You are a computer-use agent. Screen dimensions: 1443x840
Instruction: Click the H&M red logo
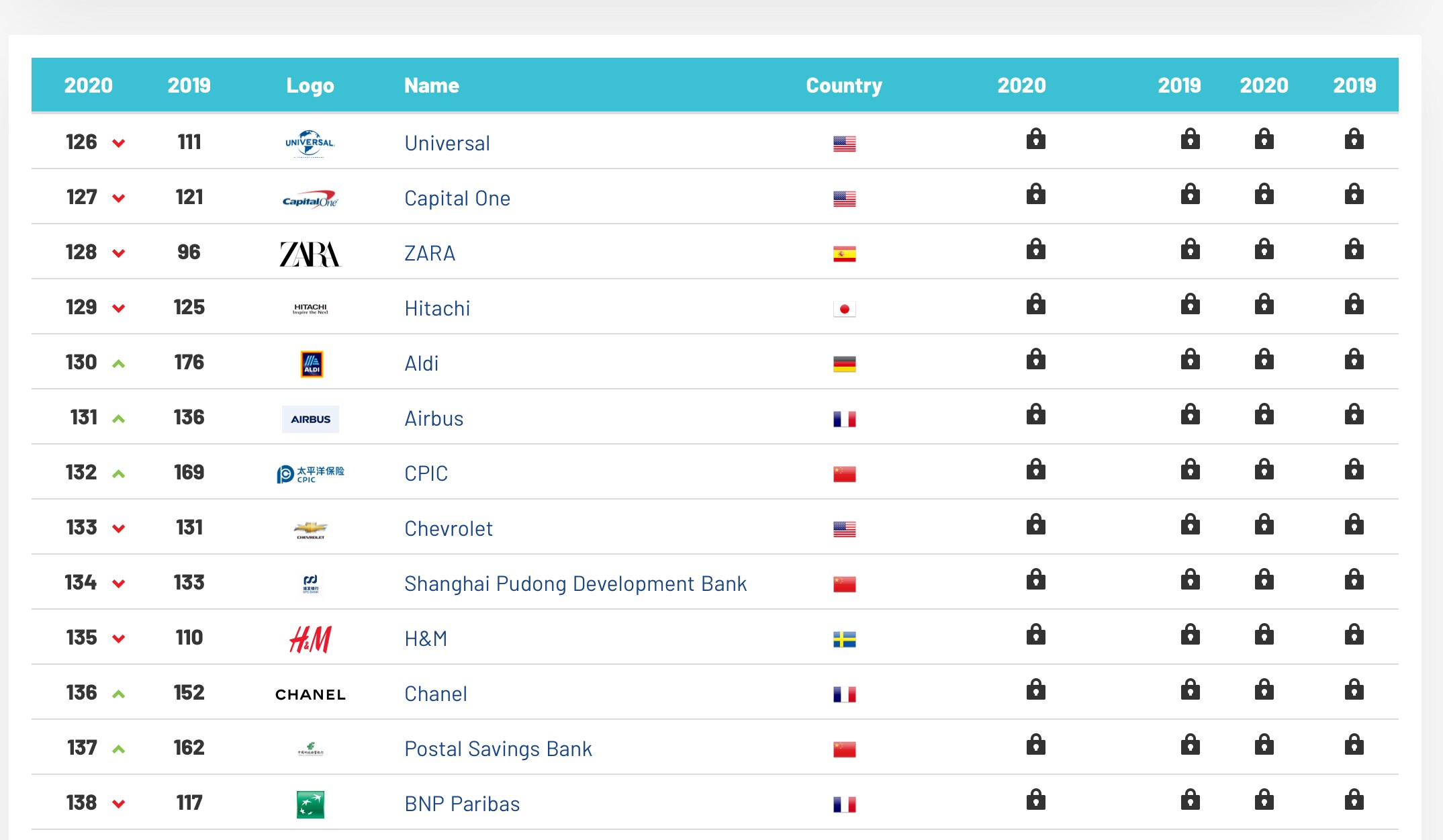point(310,639)
